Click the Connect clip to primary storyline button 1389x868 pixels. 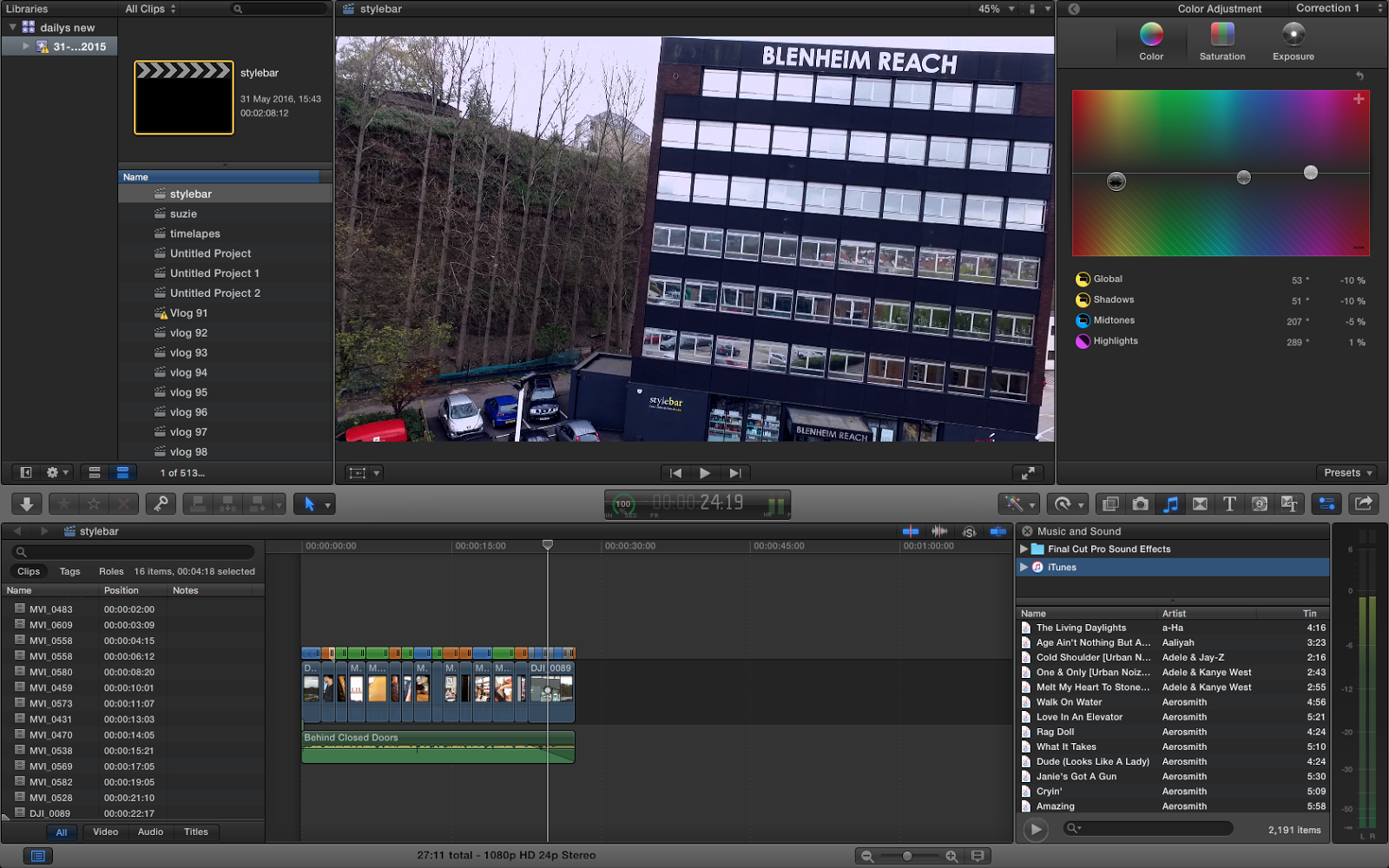click(x=198, y=504)
